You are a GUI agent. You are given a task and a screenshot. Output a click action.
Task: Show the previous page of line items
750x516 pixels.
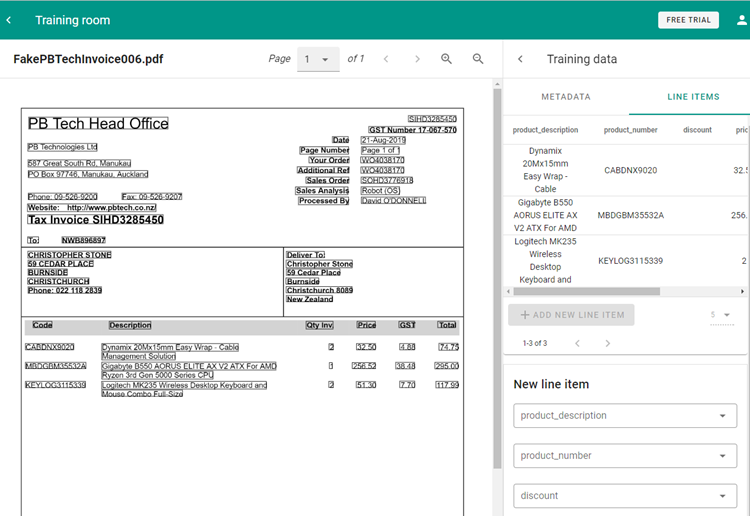[x=576, y=343]
